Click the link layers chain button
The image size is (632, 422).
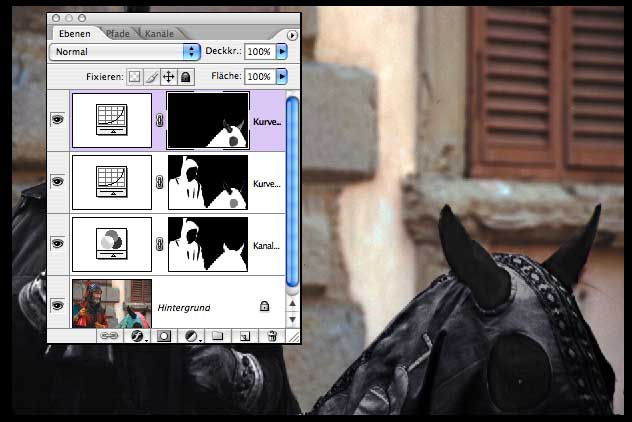(x=109, y=336)
